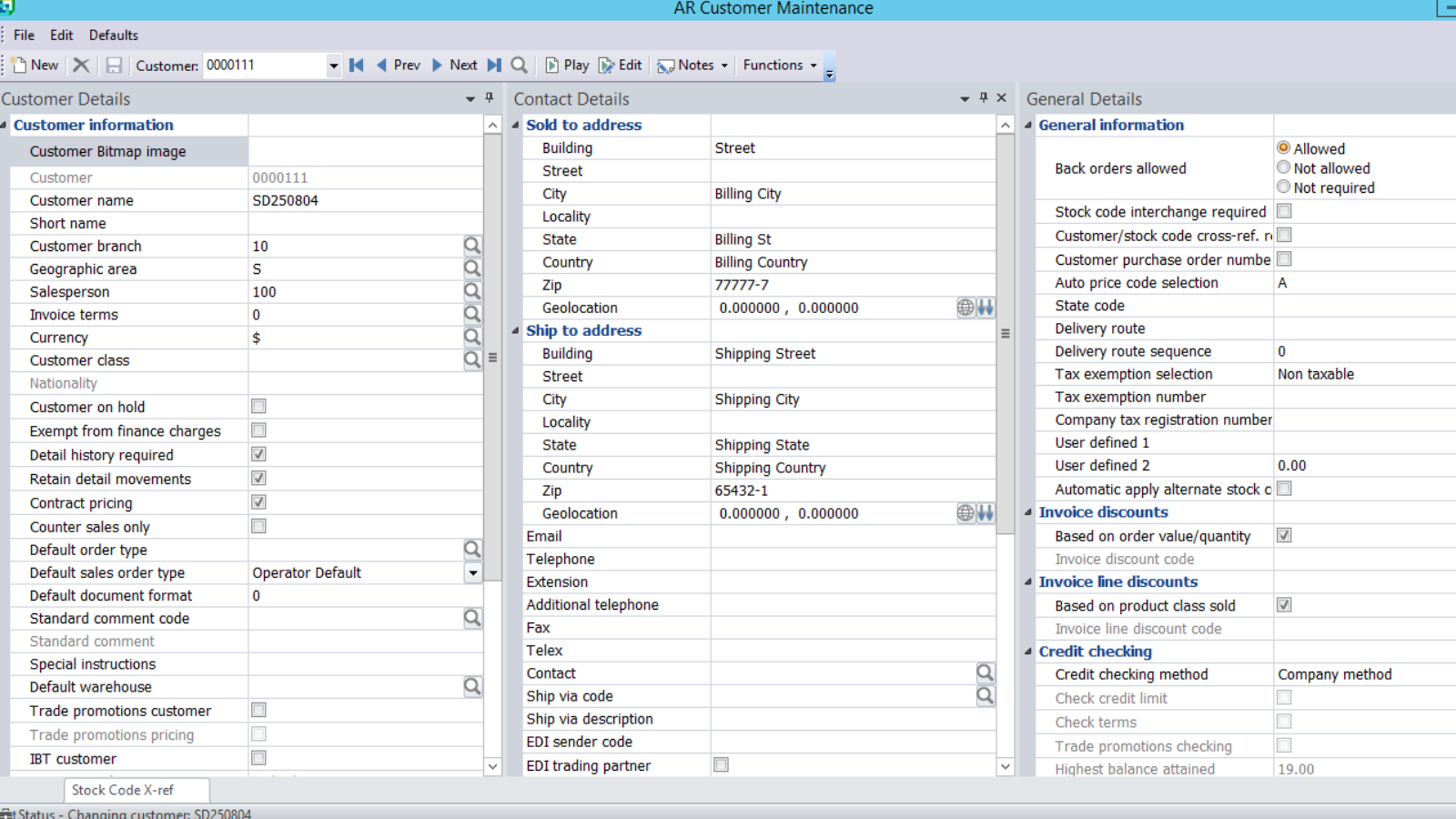Collapse the Ship to address section
The width and height of the screenshot is (1456, 819).
(x=516, y=331)
